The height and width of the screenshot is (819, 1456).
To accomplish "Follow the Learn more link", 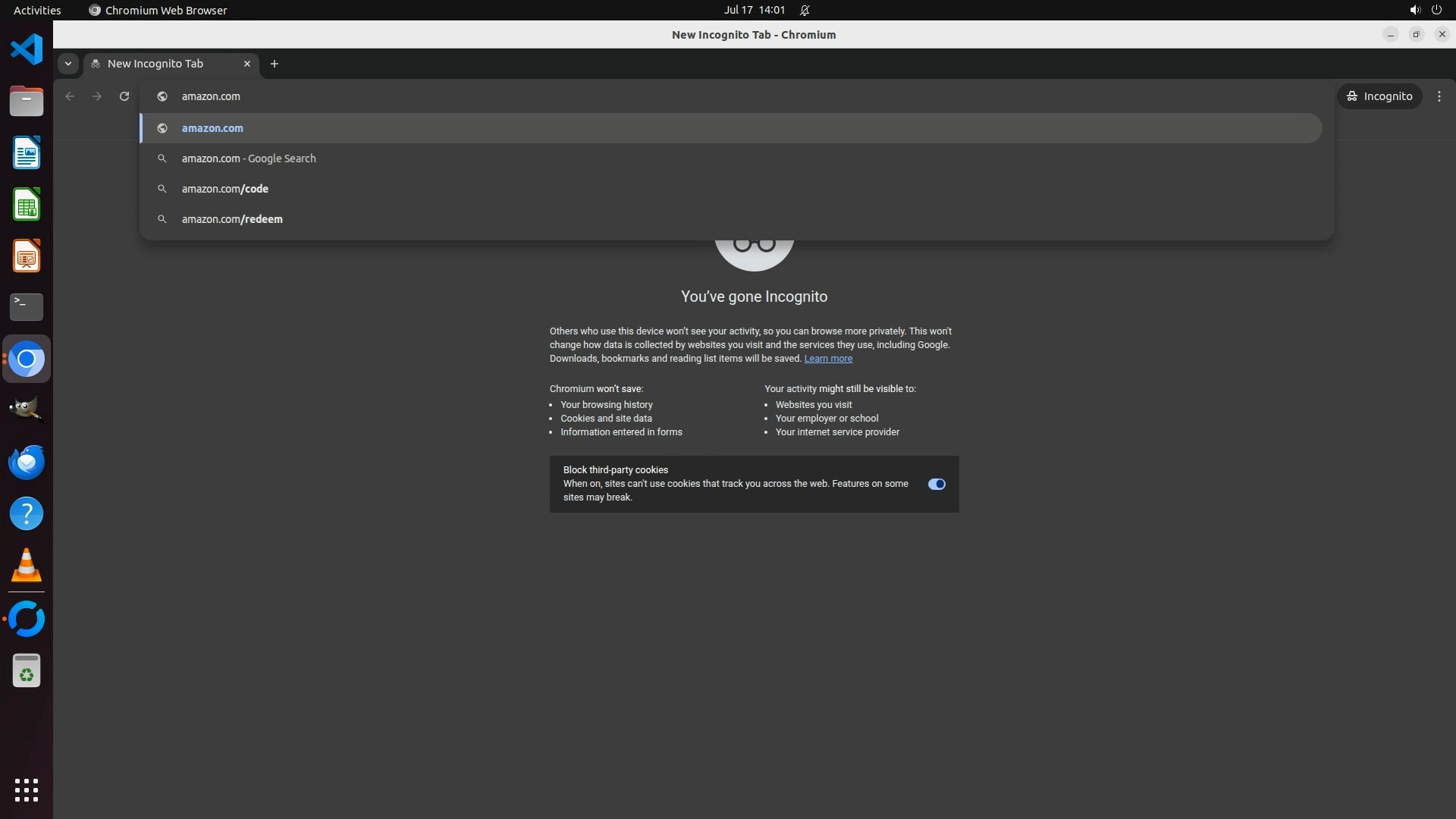I will (827, 359).
